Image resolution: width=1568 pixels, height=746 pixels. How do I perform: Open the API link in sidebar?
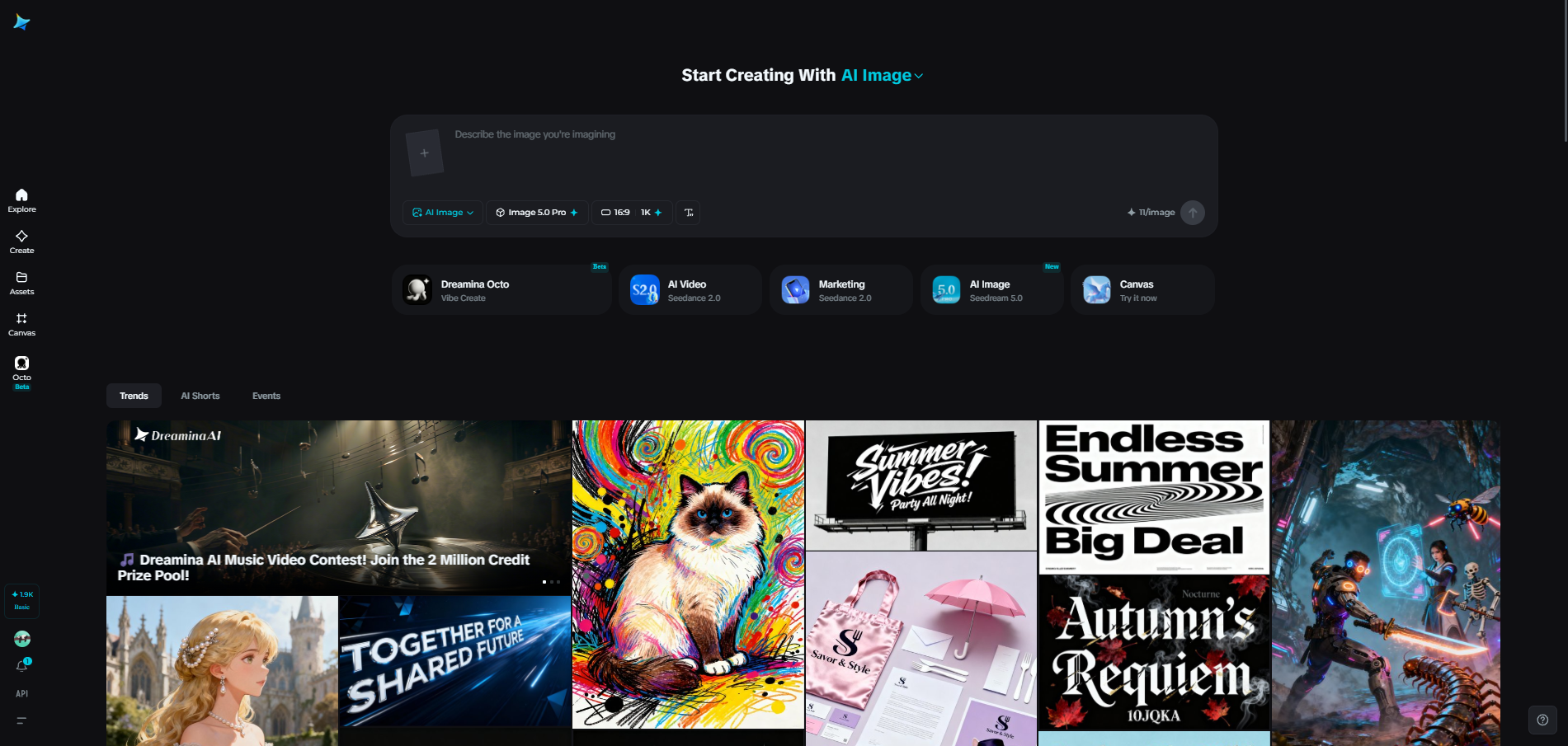click(22, 693)
